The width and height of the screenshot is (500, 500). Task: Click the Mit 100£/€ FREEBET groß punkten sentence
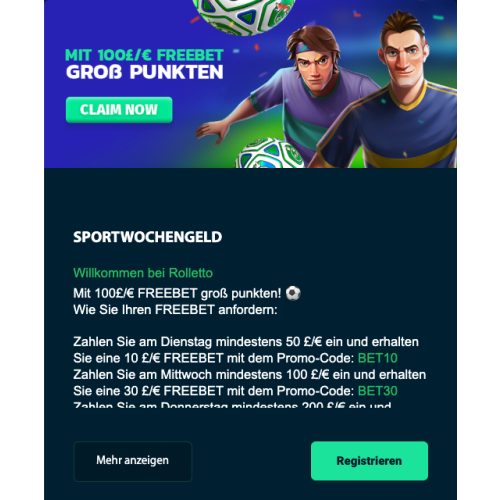177,294
